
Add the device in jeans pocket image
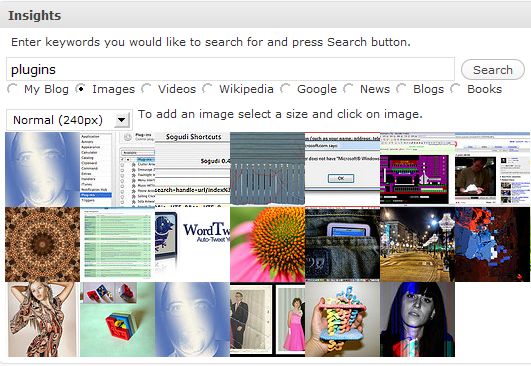coord(342,244)
